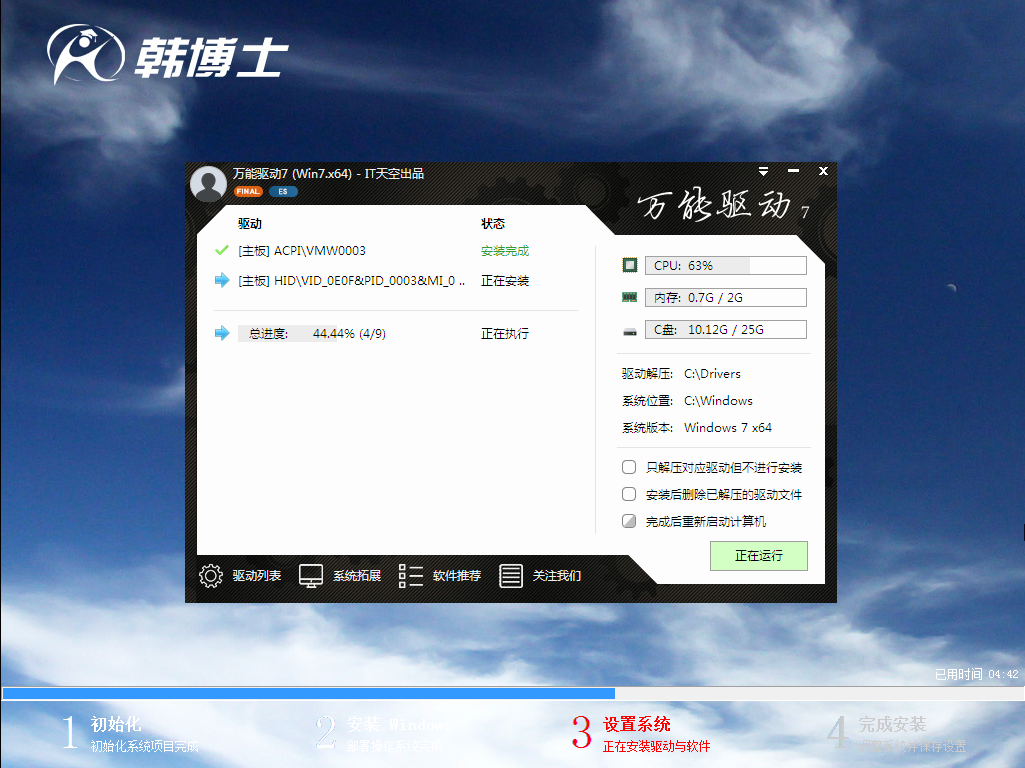Toggle 完成后重新启动计算机 checkbox
Image resolution: width=1025 pixels, height=768 pixels.
[x=629, y=520]
